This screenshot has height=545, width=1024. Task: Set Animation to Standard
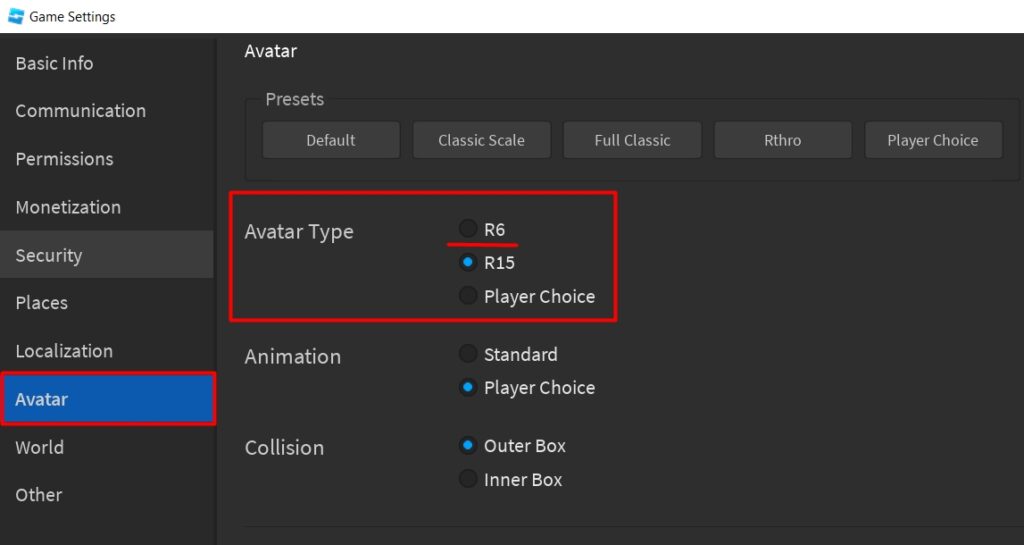pyautogui.click(x=468, y=354)
